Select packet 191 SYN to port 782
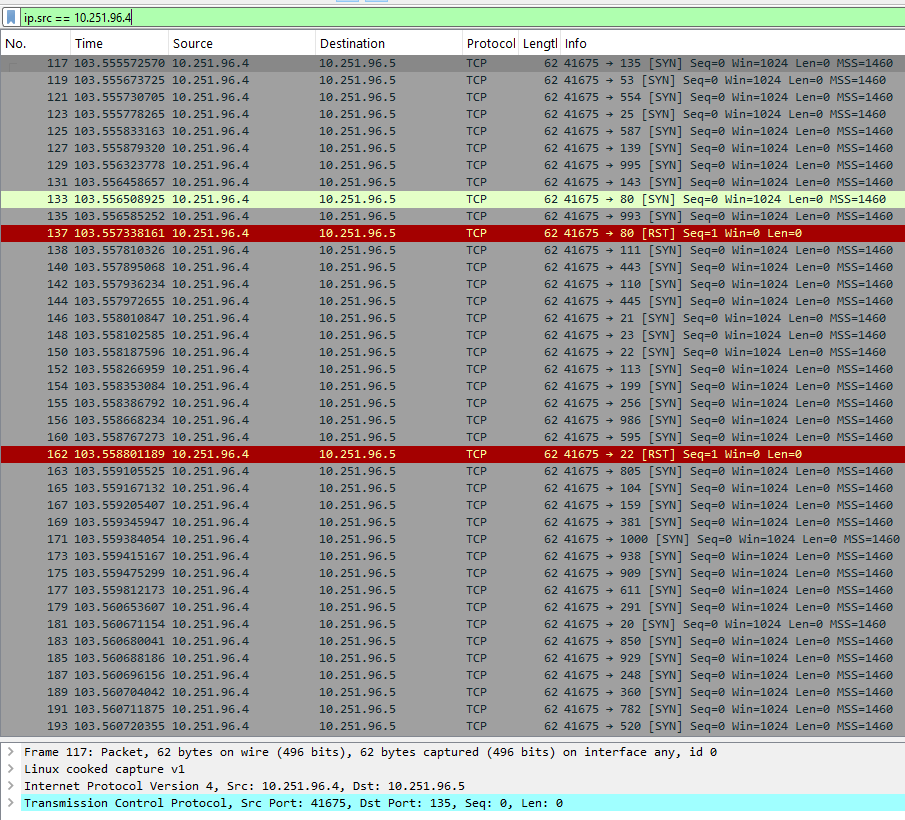 (452, 709)
